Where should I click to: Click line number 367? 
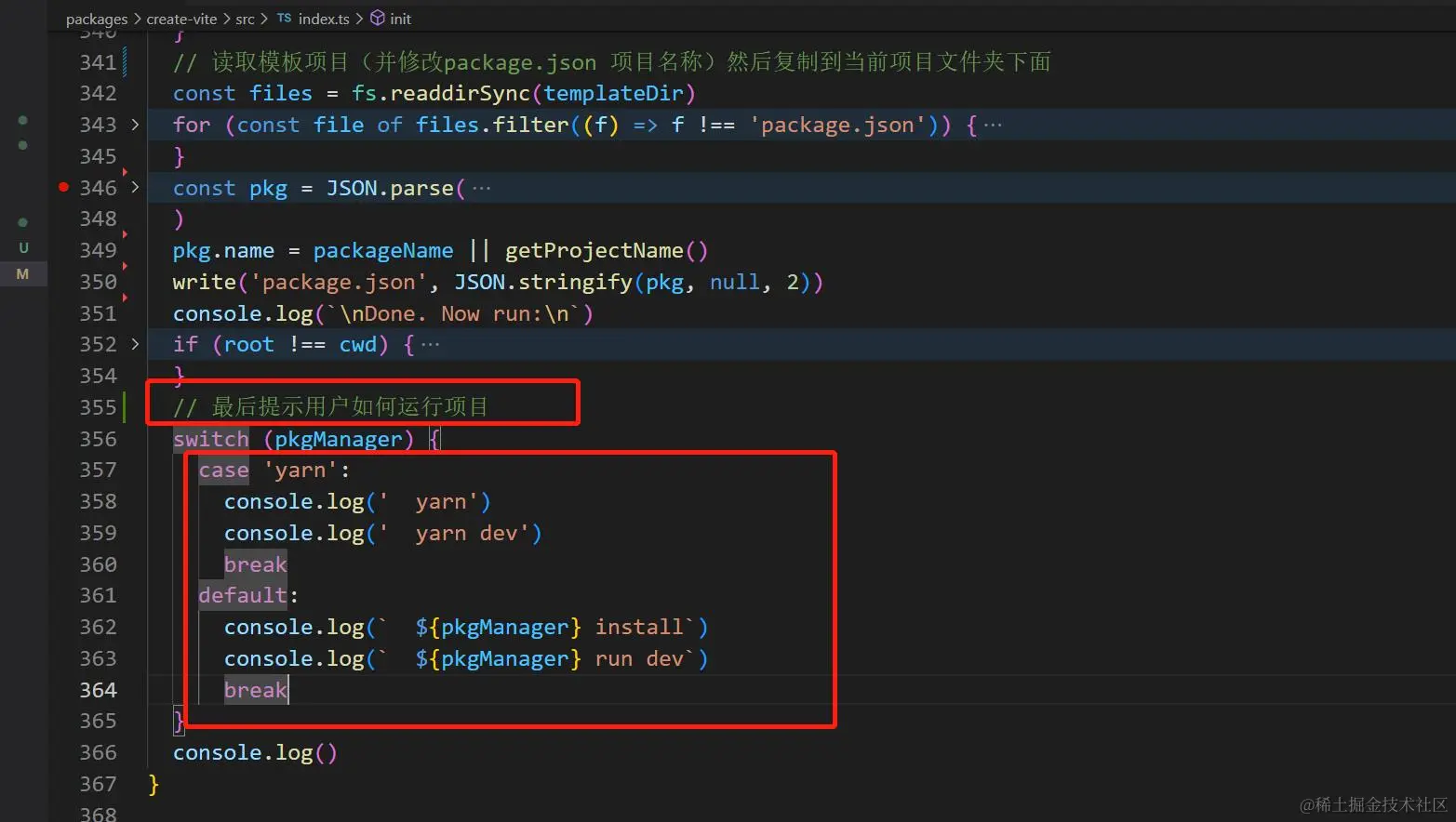[x=98, y=784]
